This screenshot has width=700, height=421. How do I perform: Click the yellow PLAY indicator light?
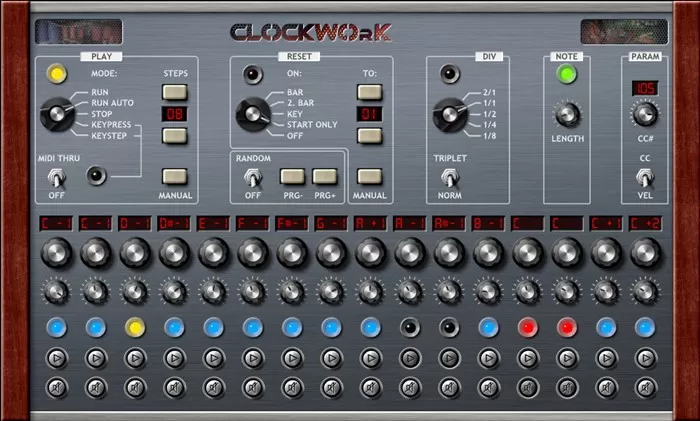57,74
